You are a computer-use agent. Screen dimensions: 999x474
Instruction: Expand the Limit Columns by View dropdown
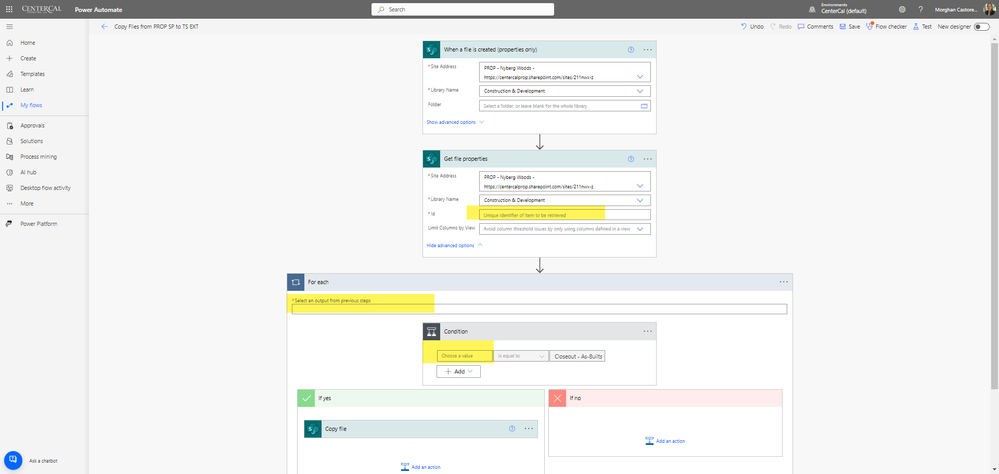click(640, 229)
